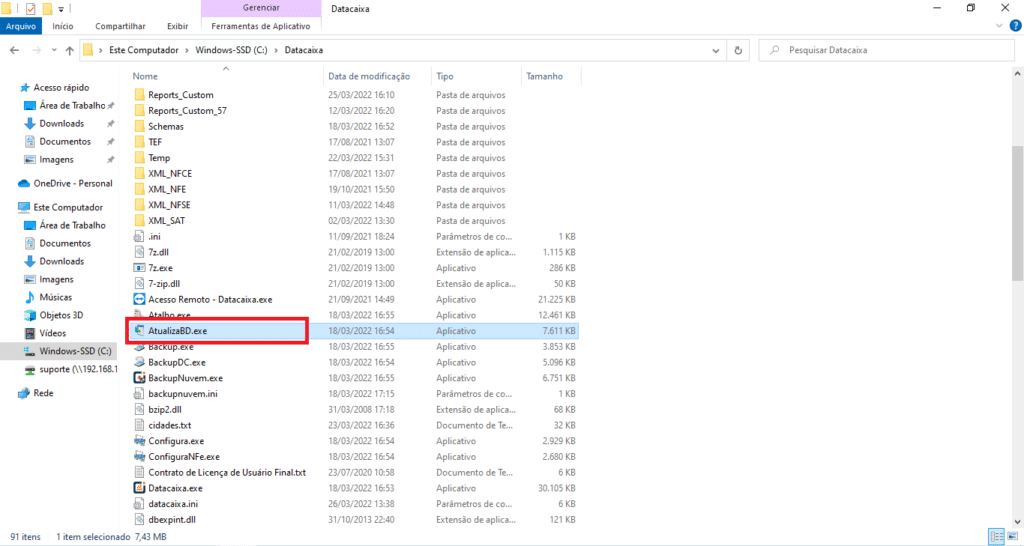Select Acesso Remoto - Datacaixa.exe file
Screen dimensions: 1024x546
pyautogui.click(x=210, y=298)
